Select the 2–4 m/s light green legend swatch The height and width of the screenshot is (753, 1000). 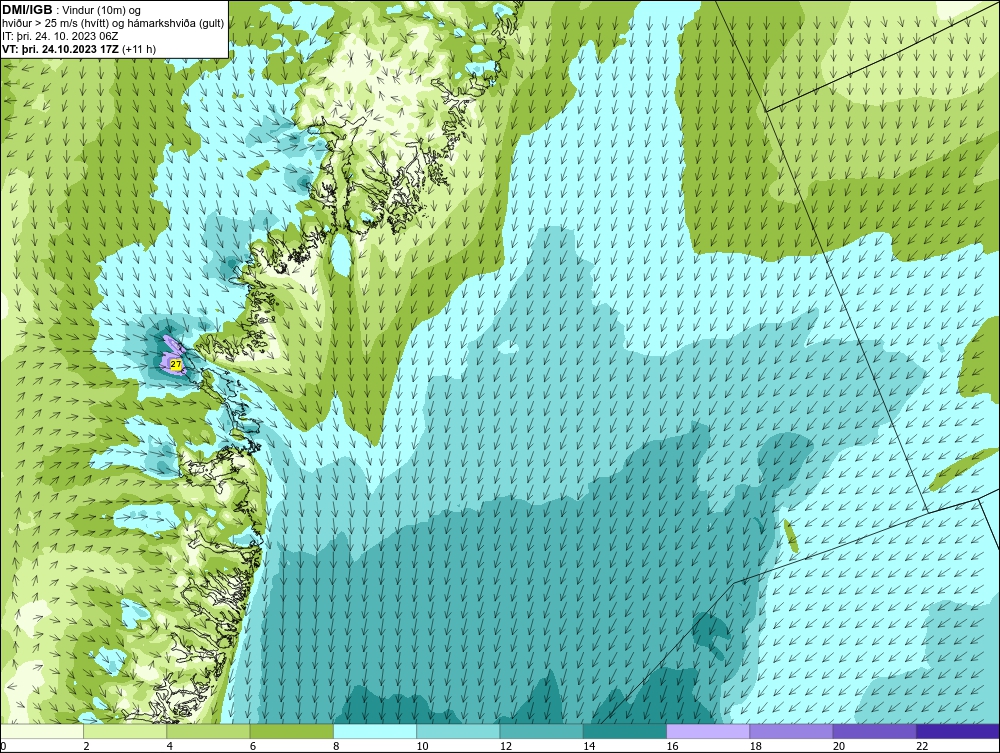[x=125, y=731]
